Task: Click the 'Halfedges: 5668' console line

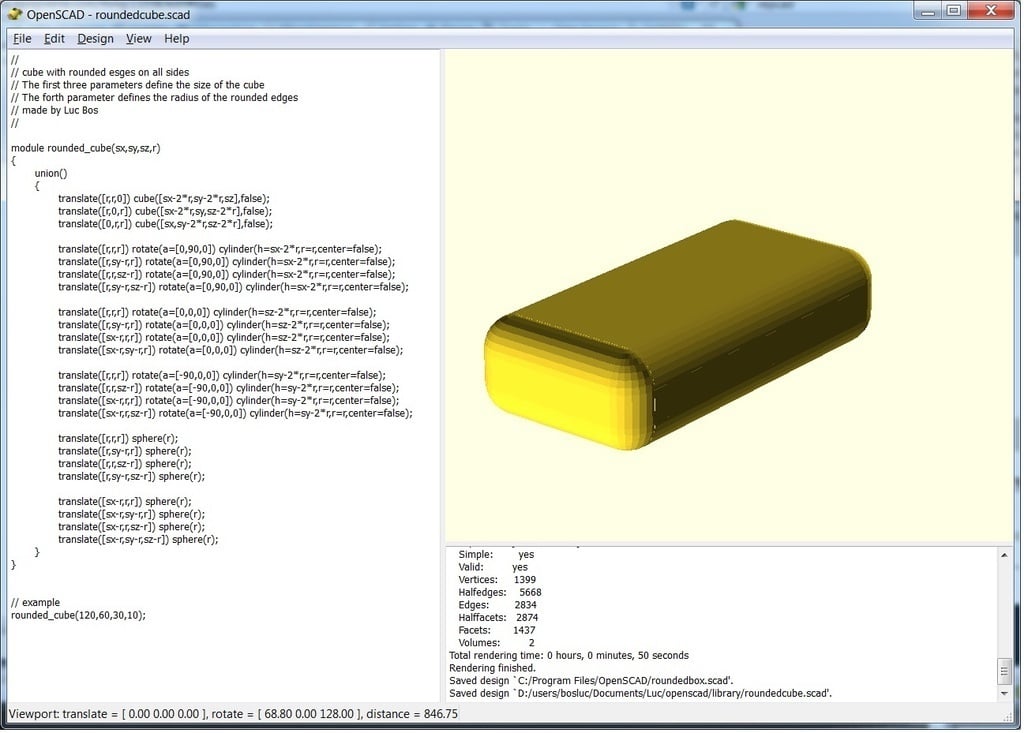Action: point(500,592)
